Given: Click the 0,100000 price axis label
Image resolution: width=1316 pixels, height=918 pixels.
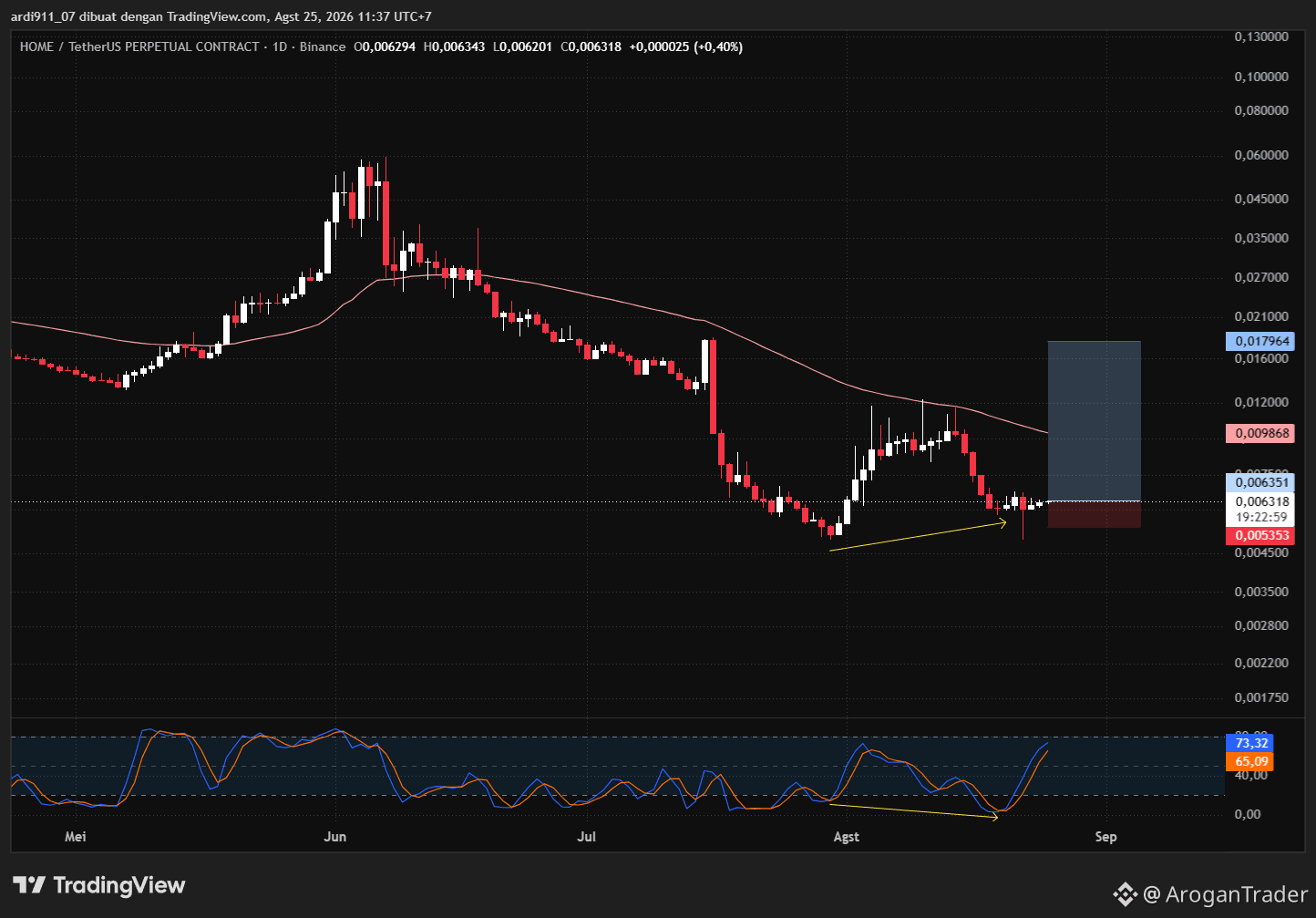Looking at the screenshot, I should point(1262,77).
